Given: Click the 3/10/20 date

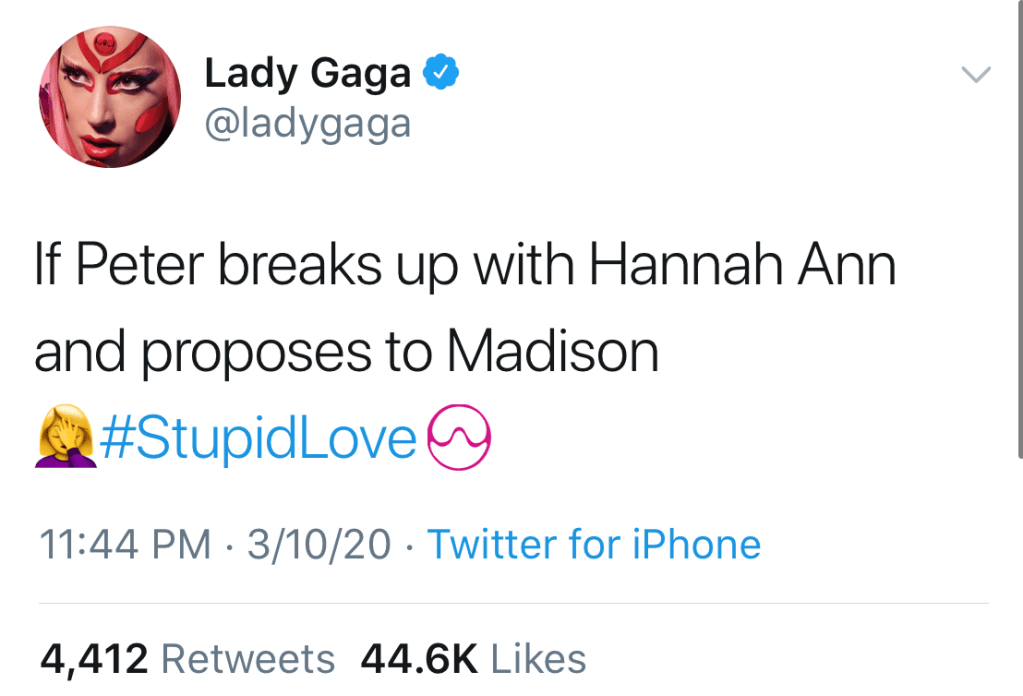Looking at the screenshot, I should point(319,545).
